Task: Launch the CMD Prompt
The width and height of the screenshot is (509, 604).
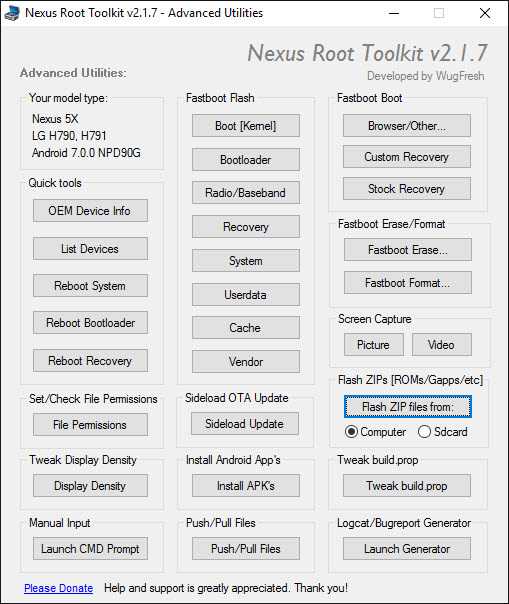Action: [x=90, y=549]
